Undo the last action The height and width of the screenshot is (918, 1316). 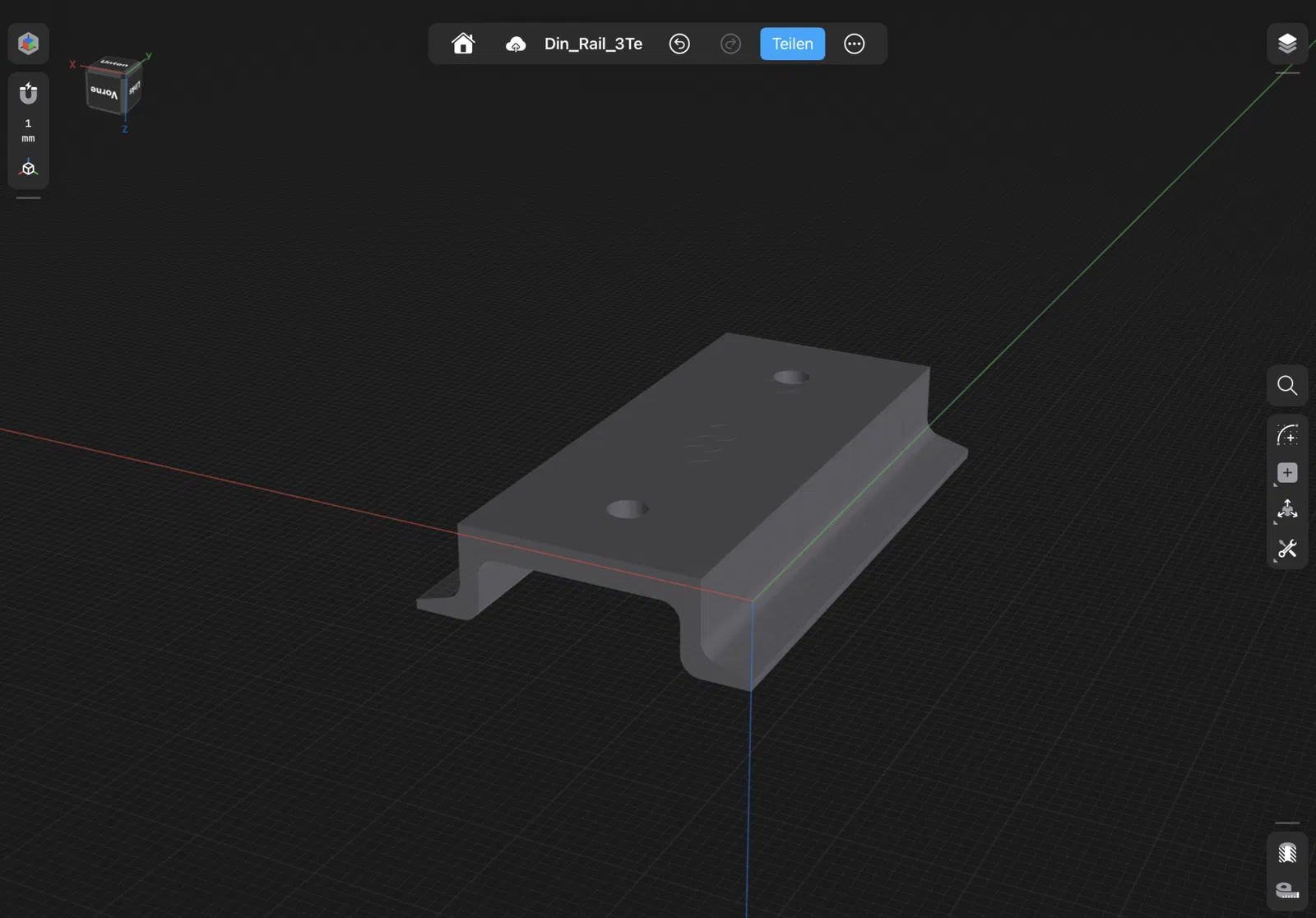[x=679, y=44]
